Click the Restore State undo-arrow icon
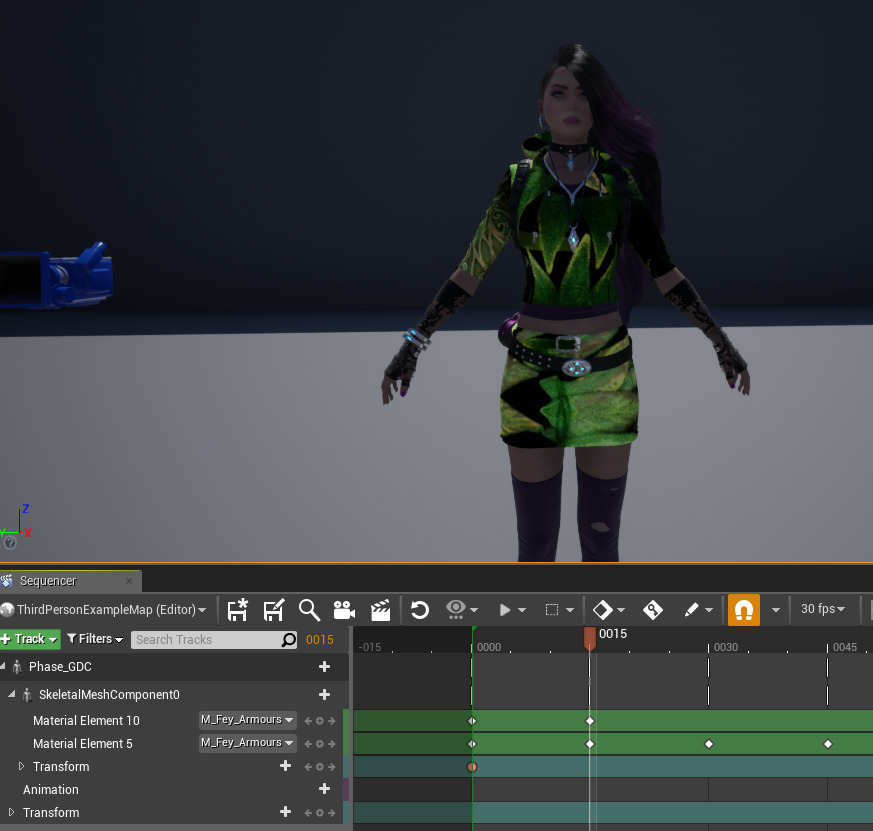The height and width of the screenshot is (831, 873). tap(420, 610)
